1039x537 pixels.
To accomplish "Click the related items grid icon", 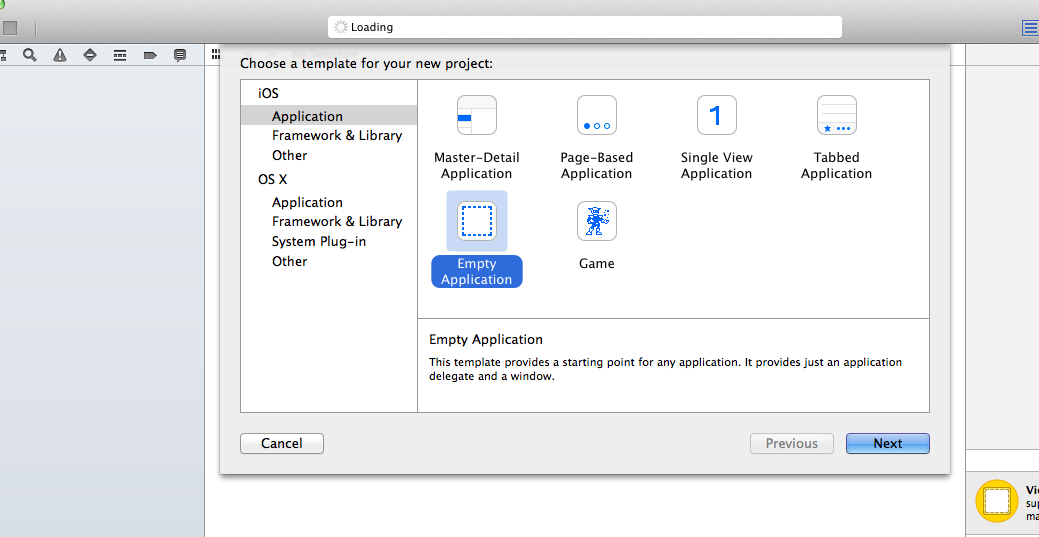I will point(216,54).
